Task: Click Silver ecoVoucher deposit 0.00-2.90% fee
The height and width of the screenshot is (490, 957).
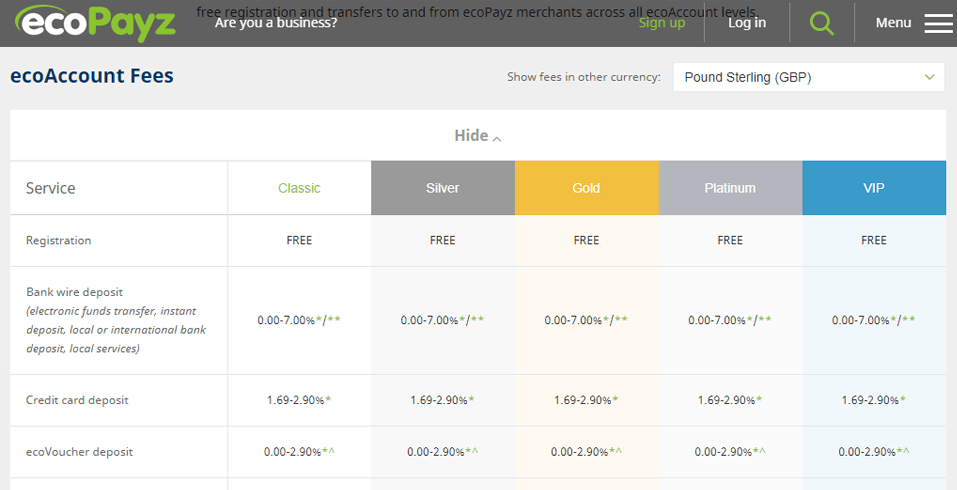Action: (x=442, y=452)
